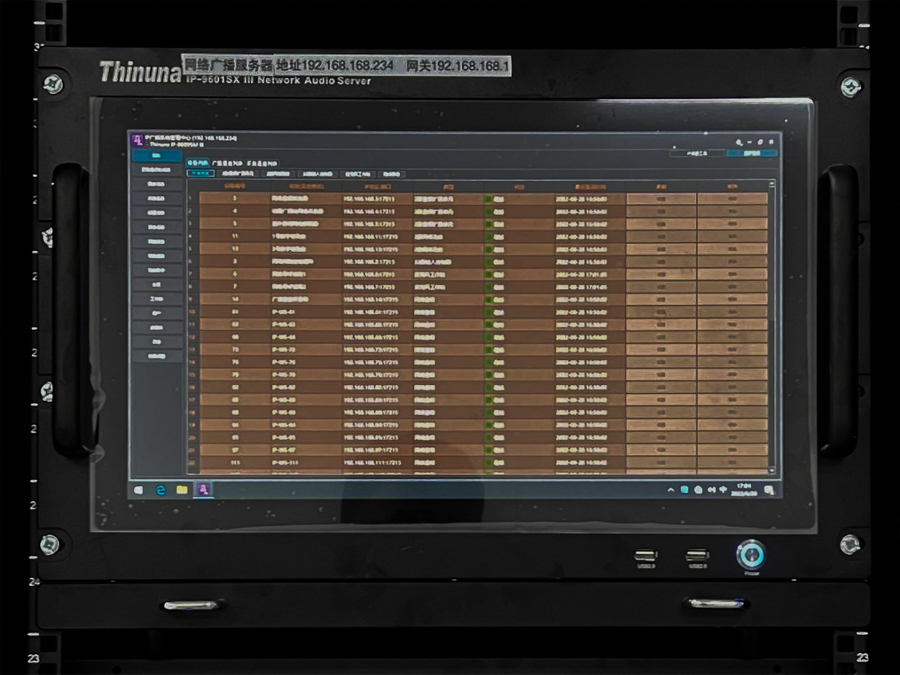The height and width of the screenshot is (675, 900).
Task: Expand hidden system tray icons chevron
Action: [672, 490]
